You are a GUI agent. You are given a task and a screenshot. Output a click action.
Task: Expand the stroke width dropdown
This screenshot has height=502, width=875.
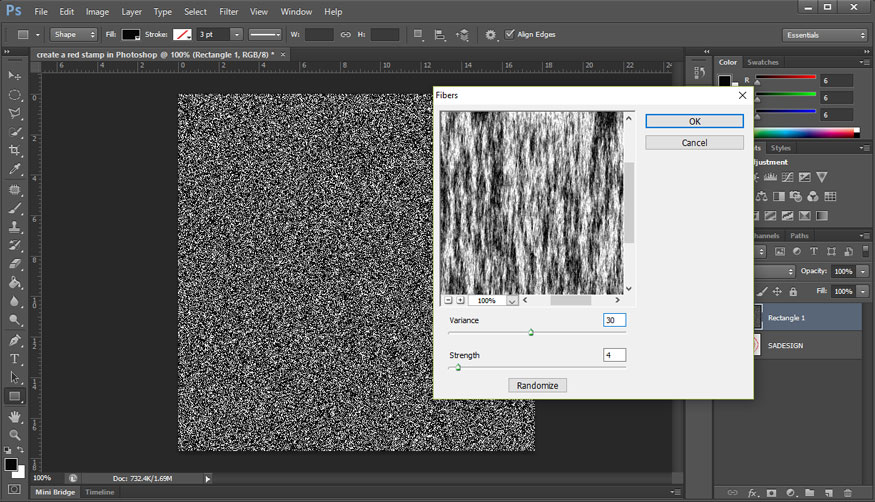coord(237,35)
